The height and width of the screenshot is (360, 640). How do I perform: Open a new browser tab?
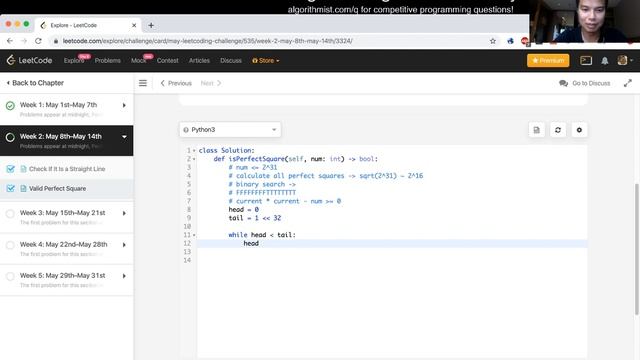[x=151, y=25]
